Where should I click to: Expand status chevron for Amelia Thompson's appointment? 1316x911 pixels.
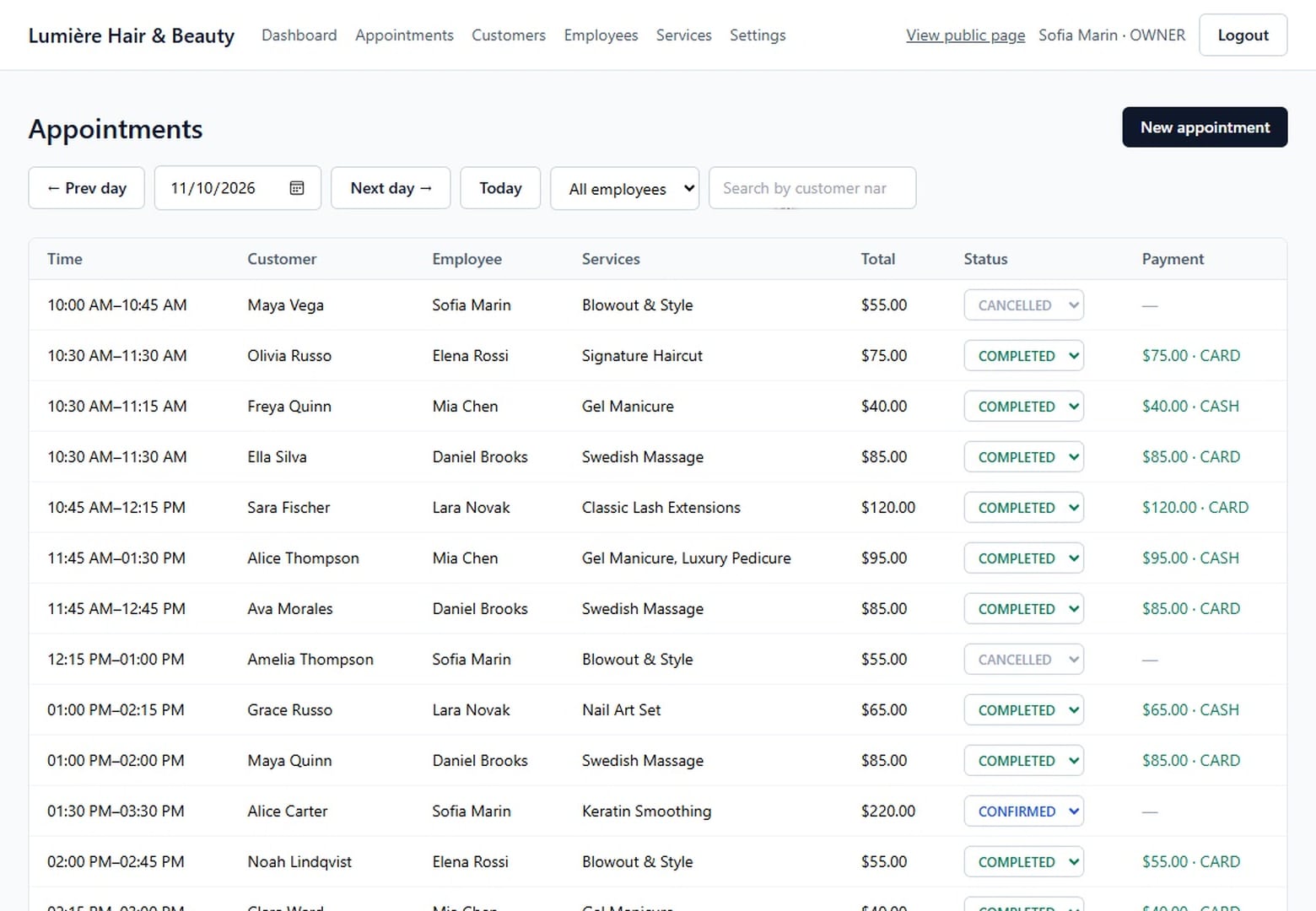1073,660
